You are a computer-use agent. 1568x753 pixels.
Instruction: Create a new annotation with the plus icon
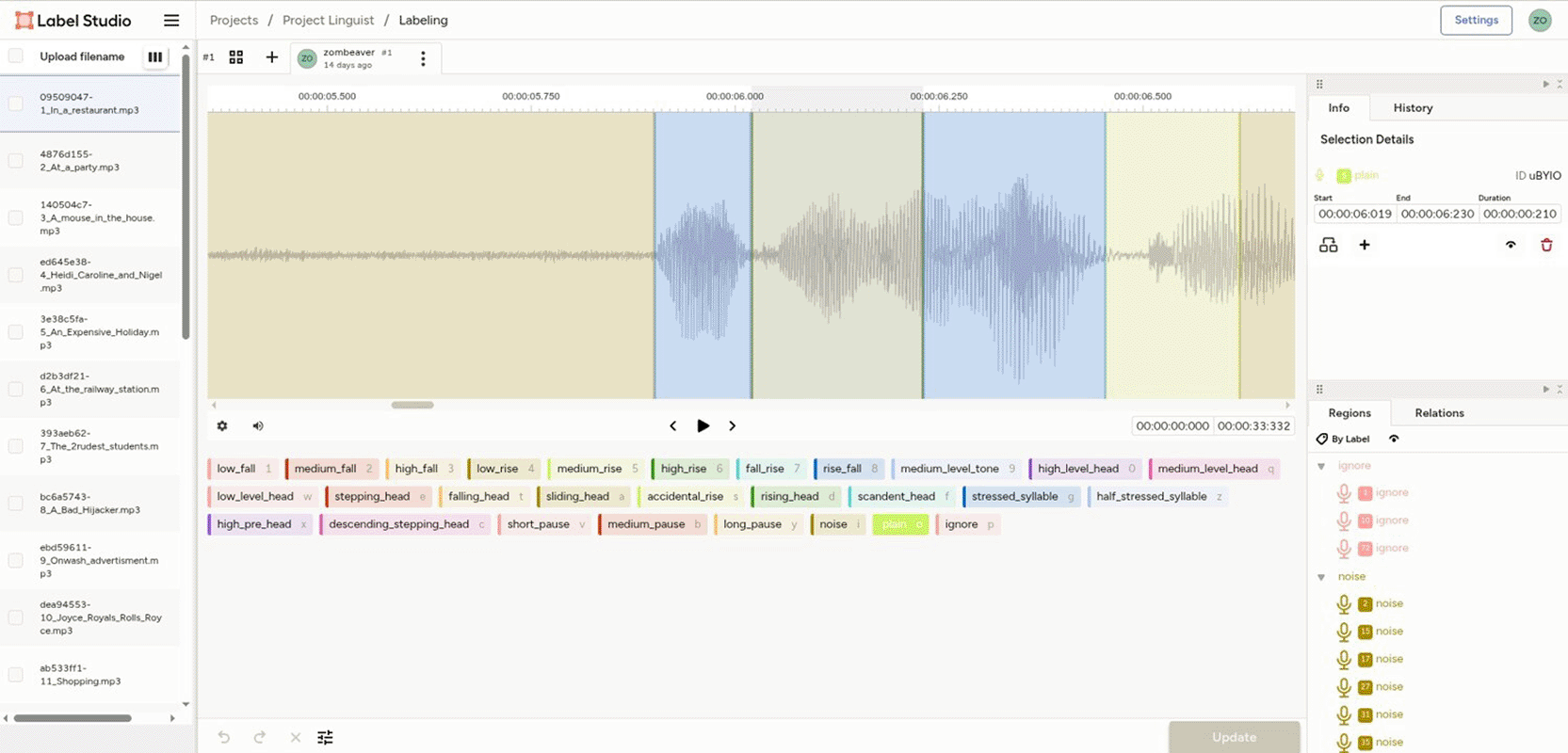271,57
